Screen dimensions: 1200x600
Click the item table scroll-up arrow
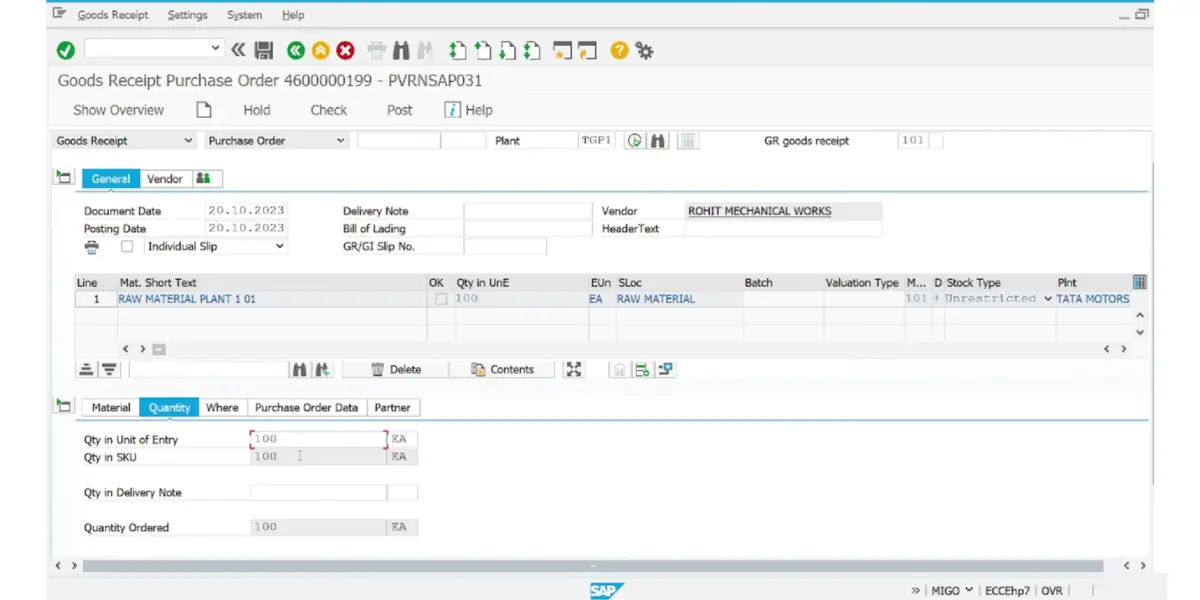1140,315
